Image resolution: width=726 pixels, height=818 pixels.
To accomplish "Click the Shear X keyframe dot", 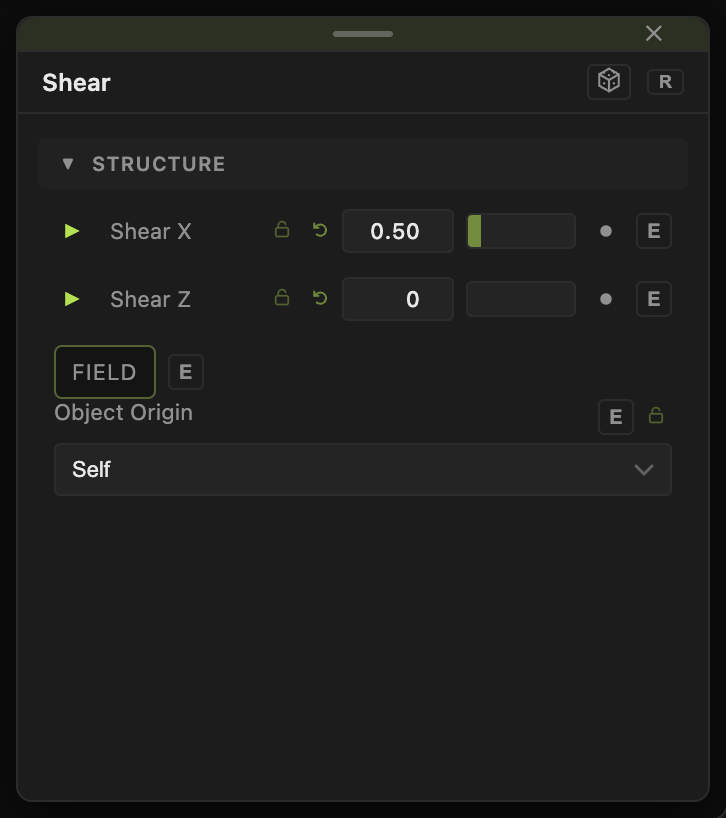I will tap(606, 231).
